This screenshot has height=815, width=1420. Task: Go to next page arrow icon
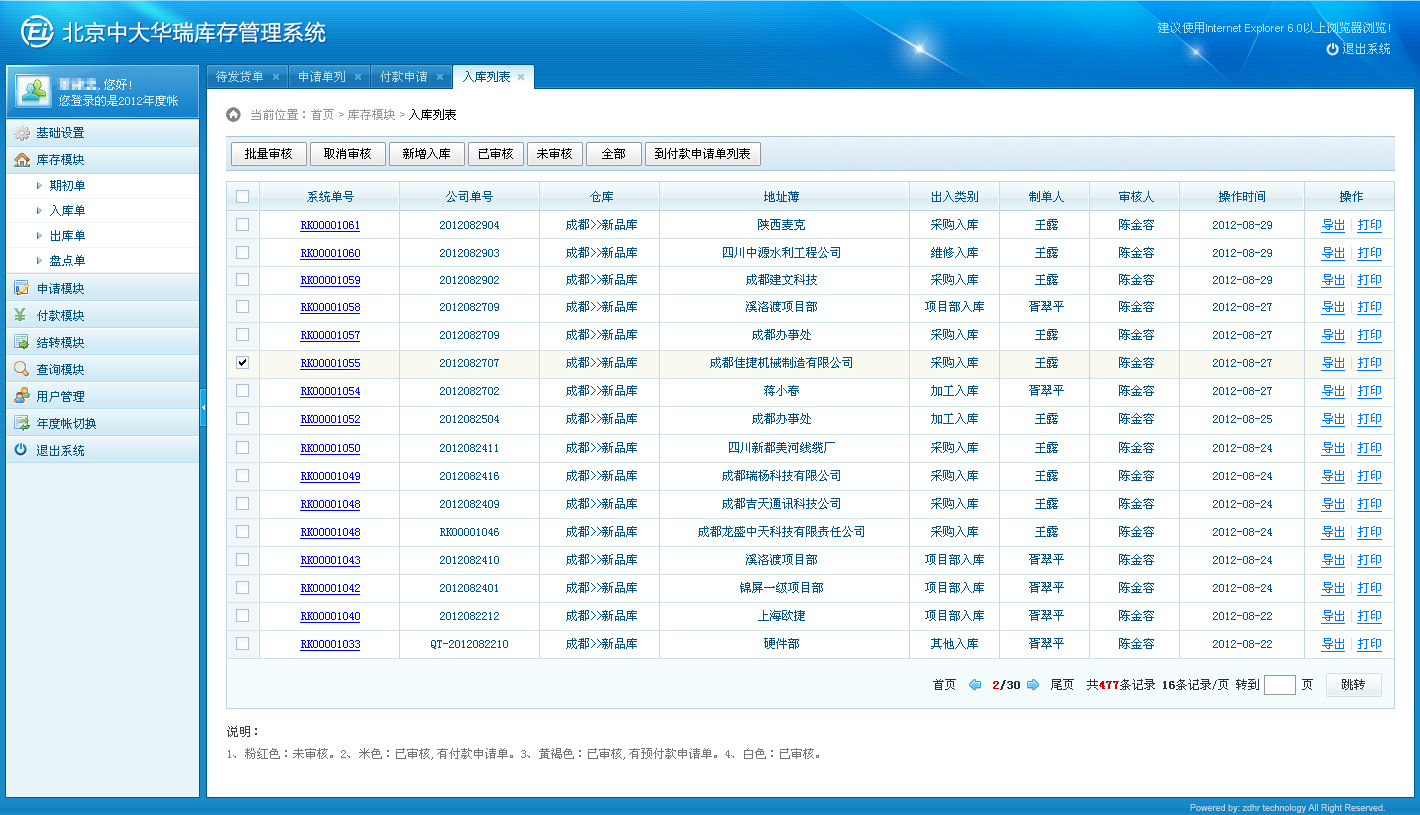[1033, 685]
